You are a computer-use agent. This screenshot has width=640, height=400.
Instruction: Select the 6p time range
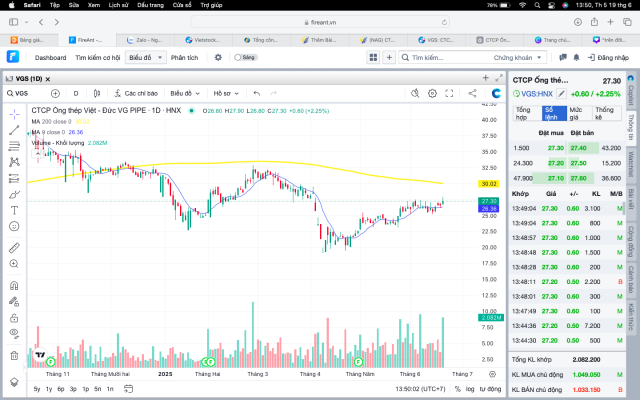coord(61,389)
